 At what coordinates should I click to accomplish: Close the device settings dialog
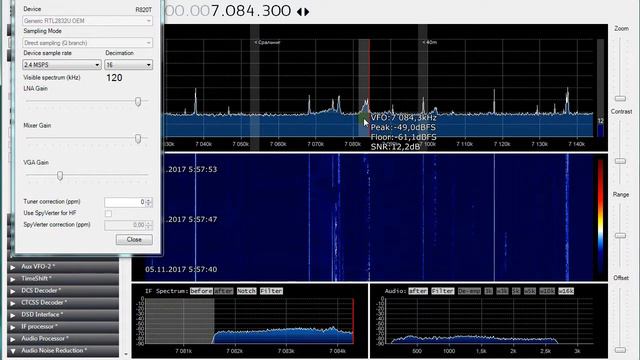click(134, 240)
